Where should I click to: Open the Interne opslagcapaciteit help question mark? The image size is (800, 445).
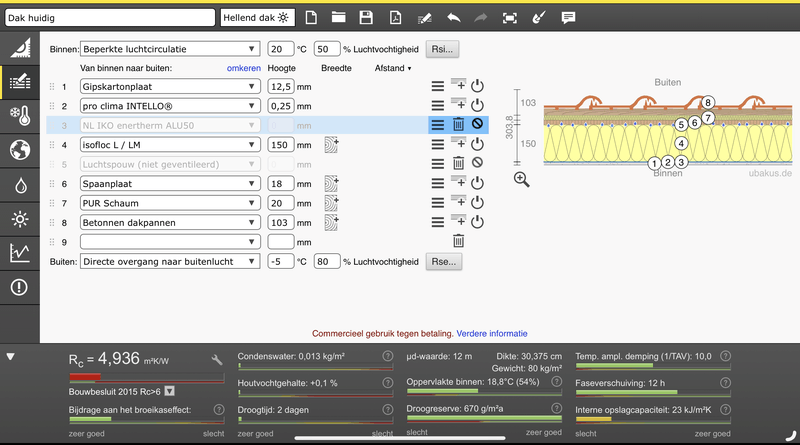click(x=725, y=409)
